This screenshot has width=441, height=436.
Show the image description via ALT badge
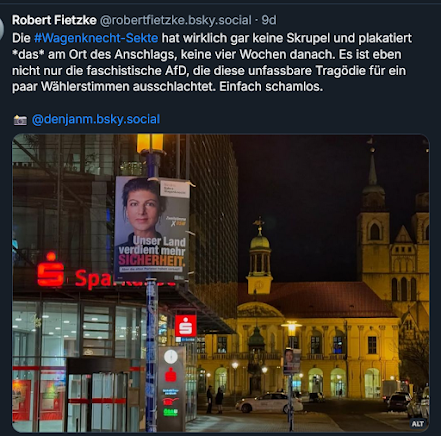pyautogui.click(x=417, y=424)
